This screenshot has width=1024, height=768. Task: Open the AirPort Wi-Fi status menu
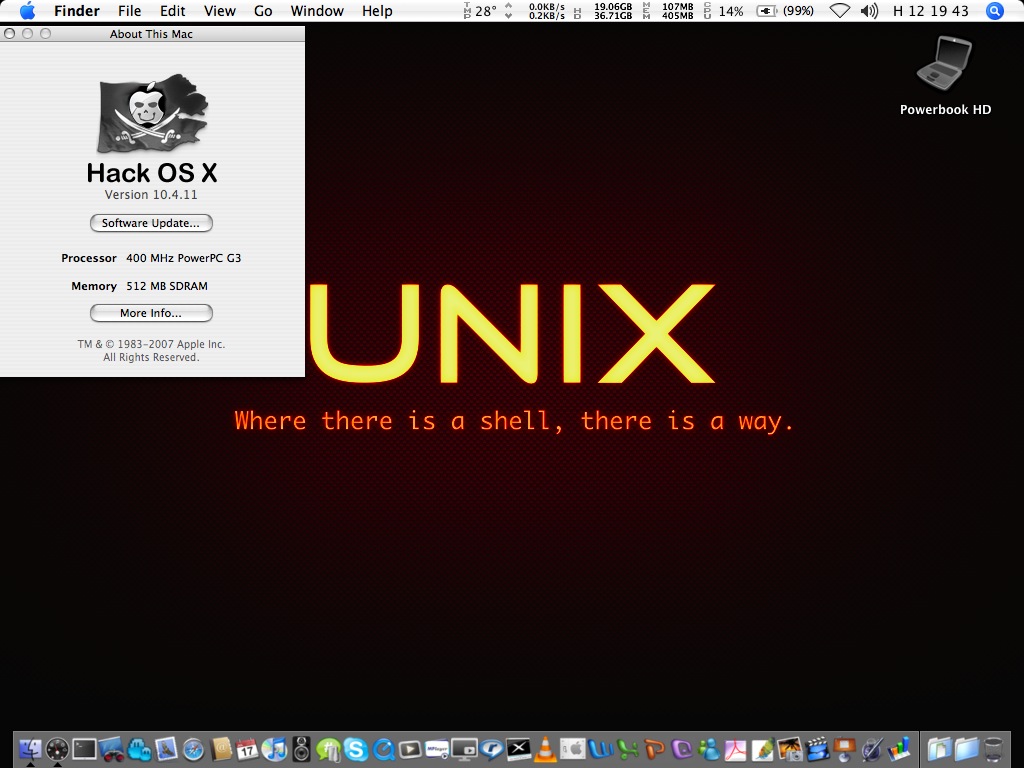[x=839, y=11]
